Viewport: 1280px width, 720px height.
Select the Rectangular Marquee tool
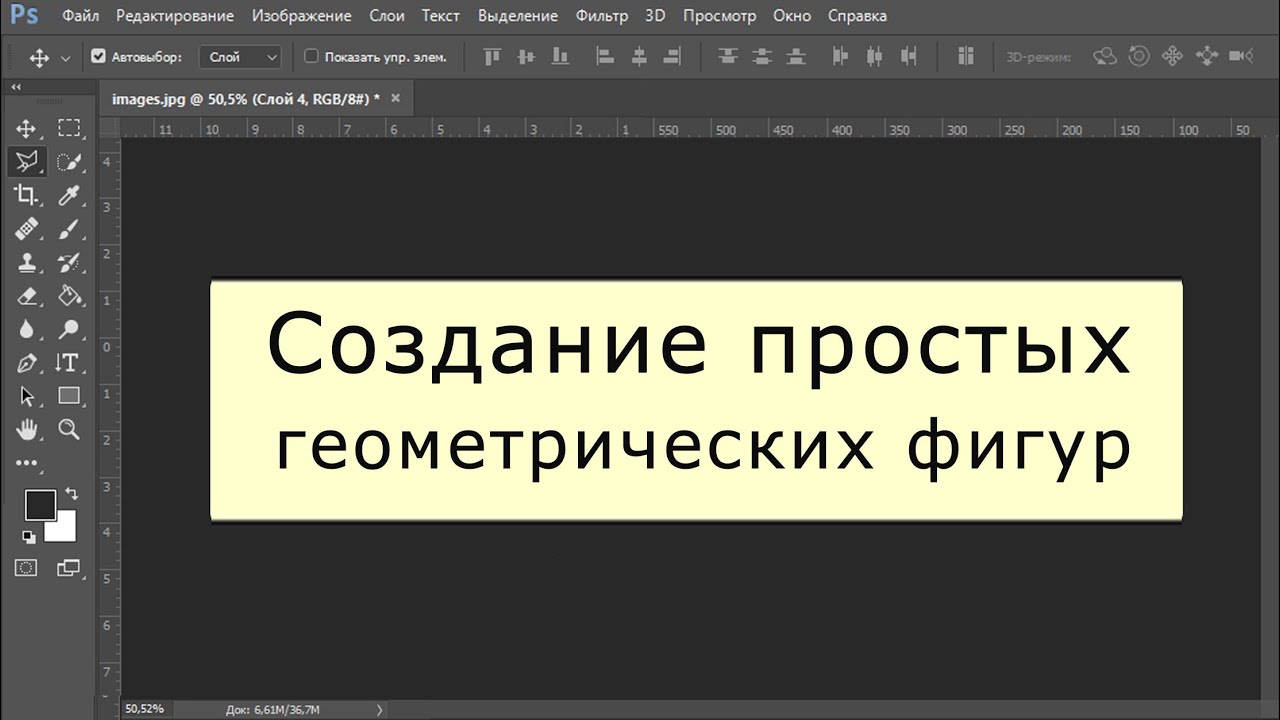pos(69,128)
